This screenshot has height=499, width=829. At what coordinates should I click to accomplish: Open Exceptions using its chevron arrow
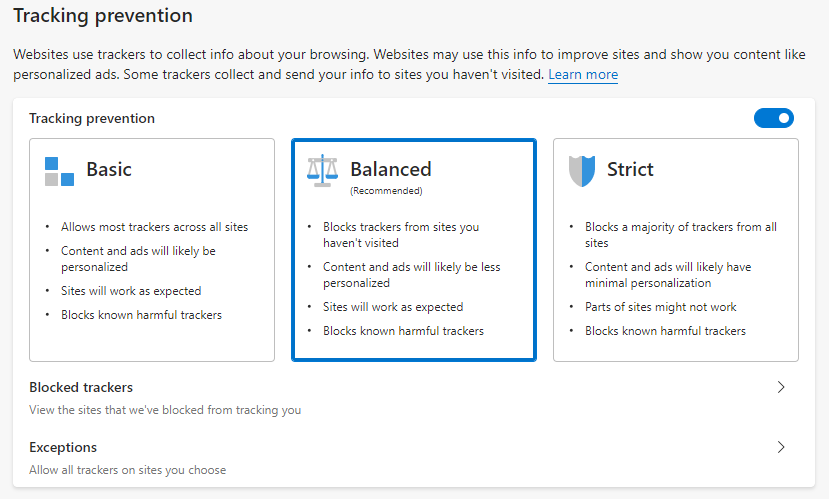pos(781,447)
